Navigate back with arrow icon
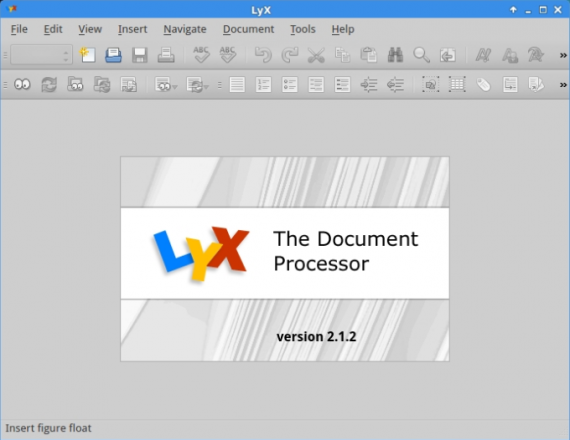 point(448,55)
